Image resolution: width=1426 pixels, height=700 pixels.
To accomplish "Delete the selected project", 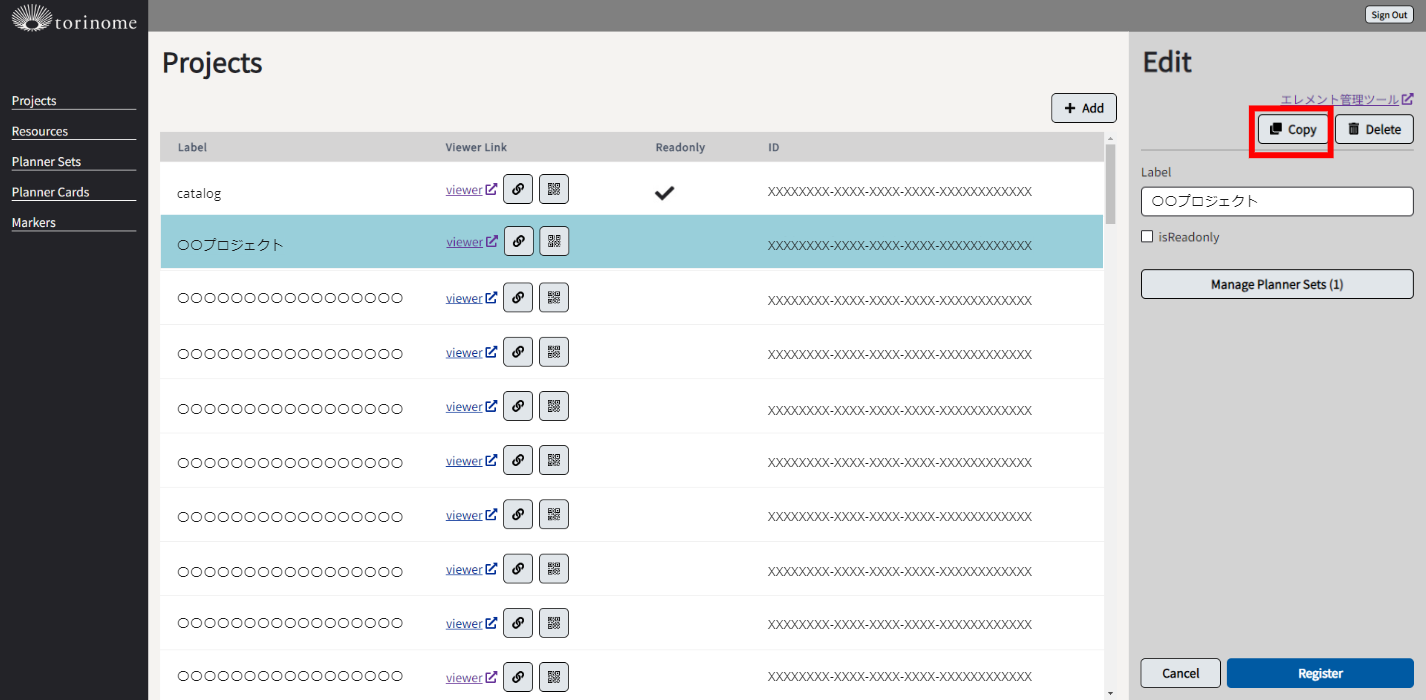I will (x=1374, y=129).
